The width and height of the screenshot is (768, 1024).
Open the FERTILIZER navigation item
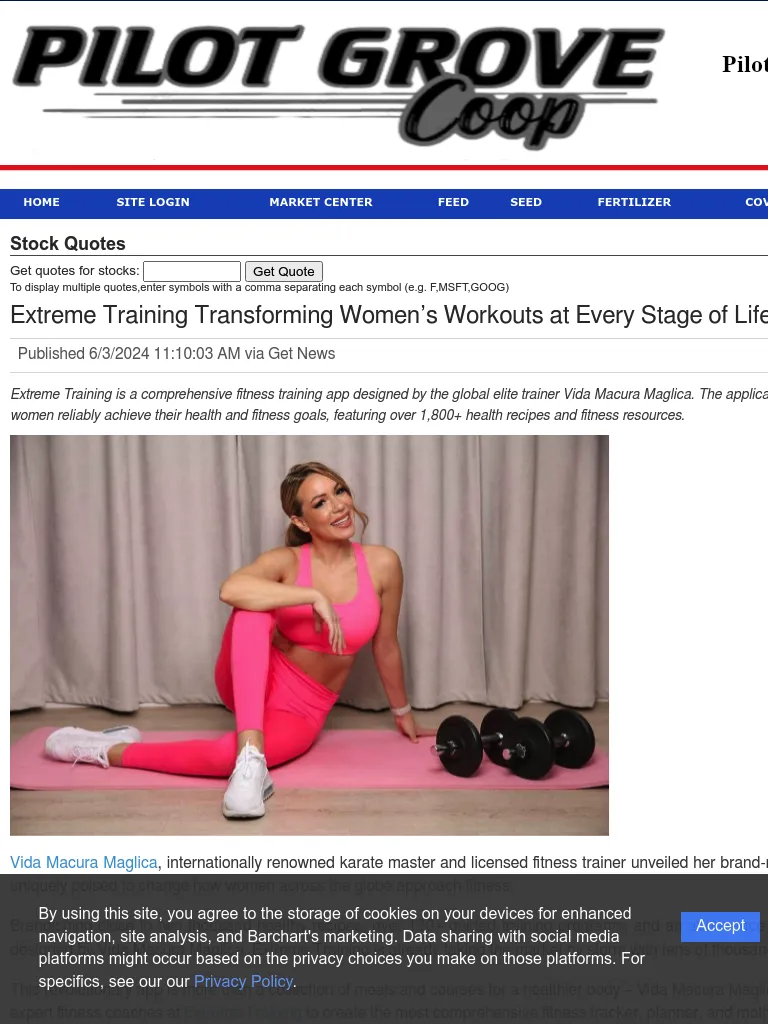coord(634,202)
